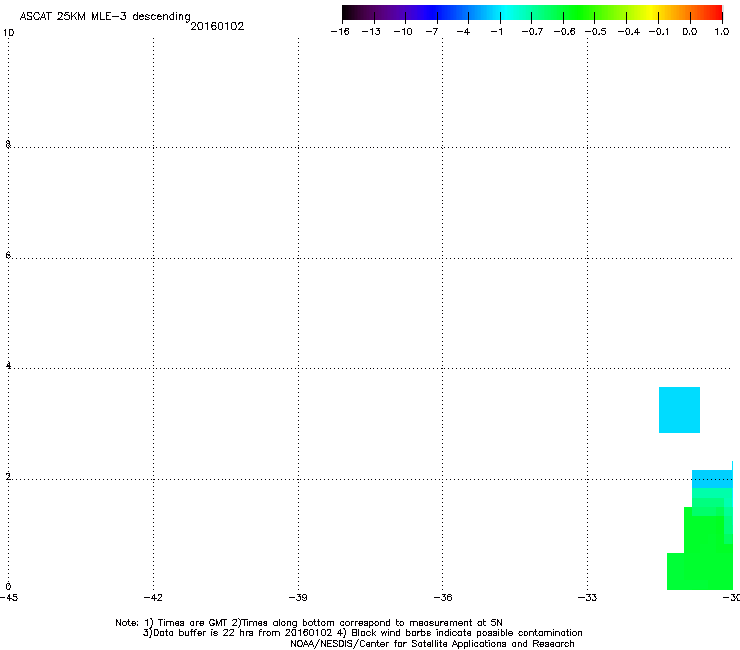Click the colorbar label -0.6

564,32
